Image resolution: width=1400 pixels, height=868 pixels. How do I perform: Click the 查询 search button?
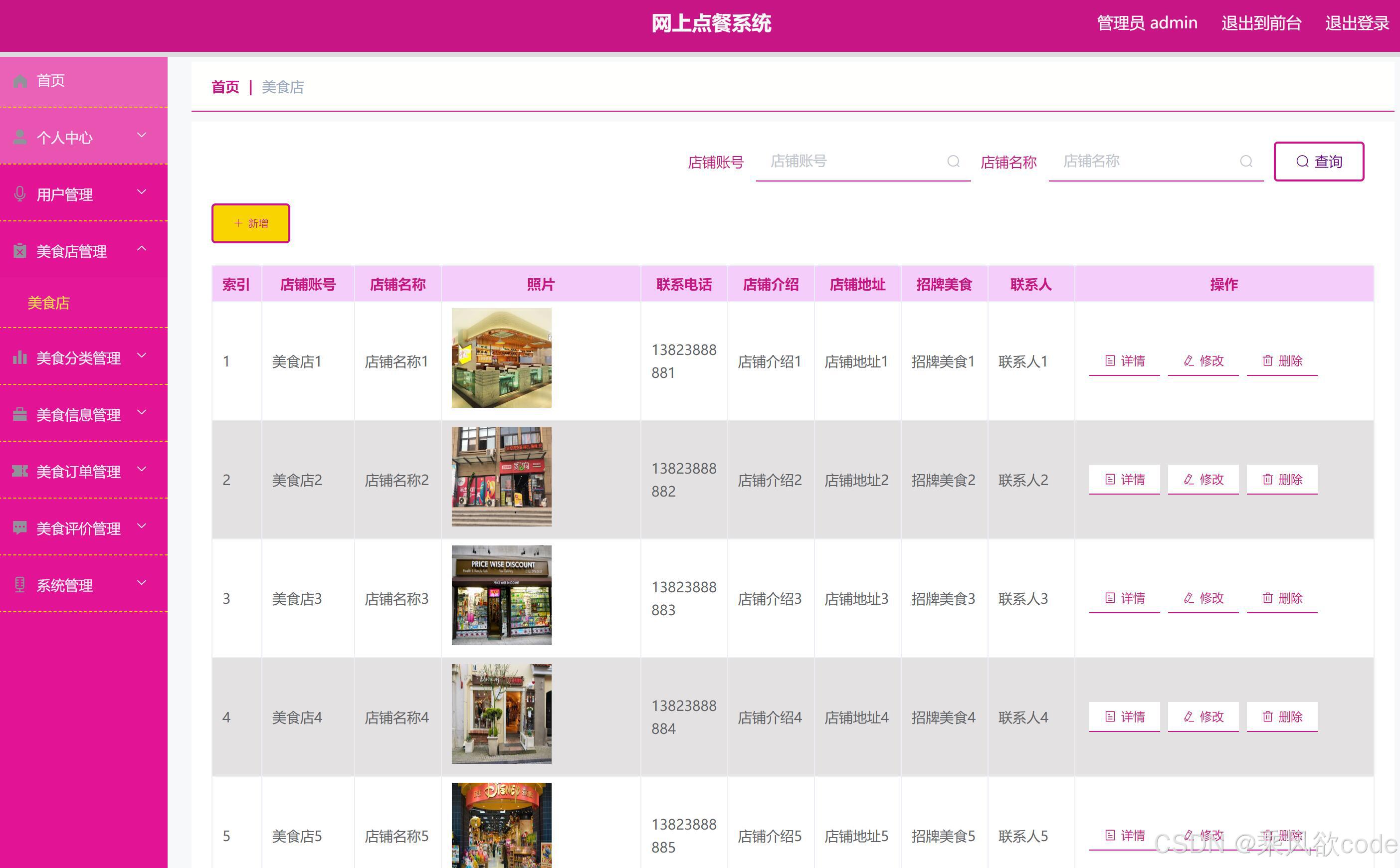click(x=1319, y=162)
